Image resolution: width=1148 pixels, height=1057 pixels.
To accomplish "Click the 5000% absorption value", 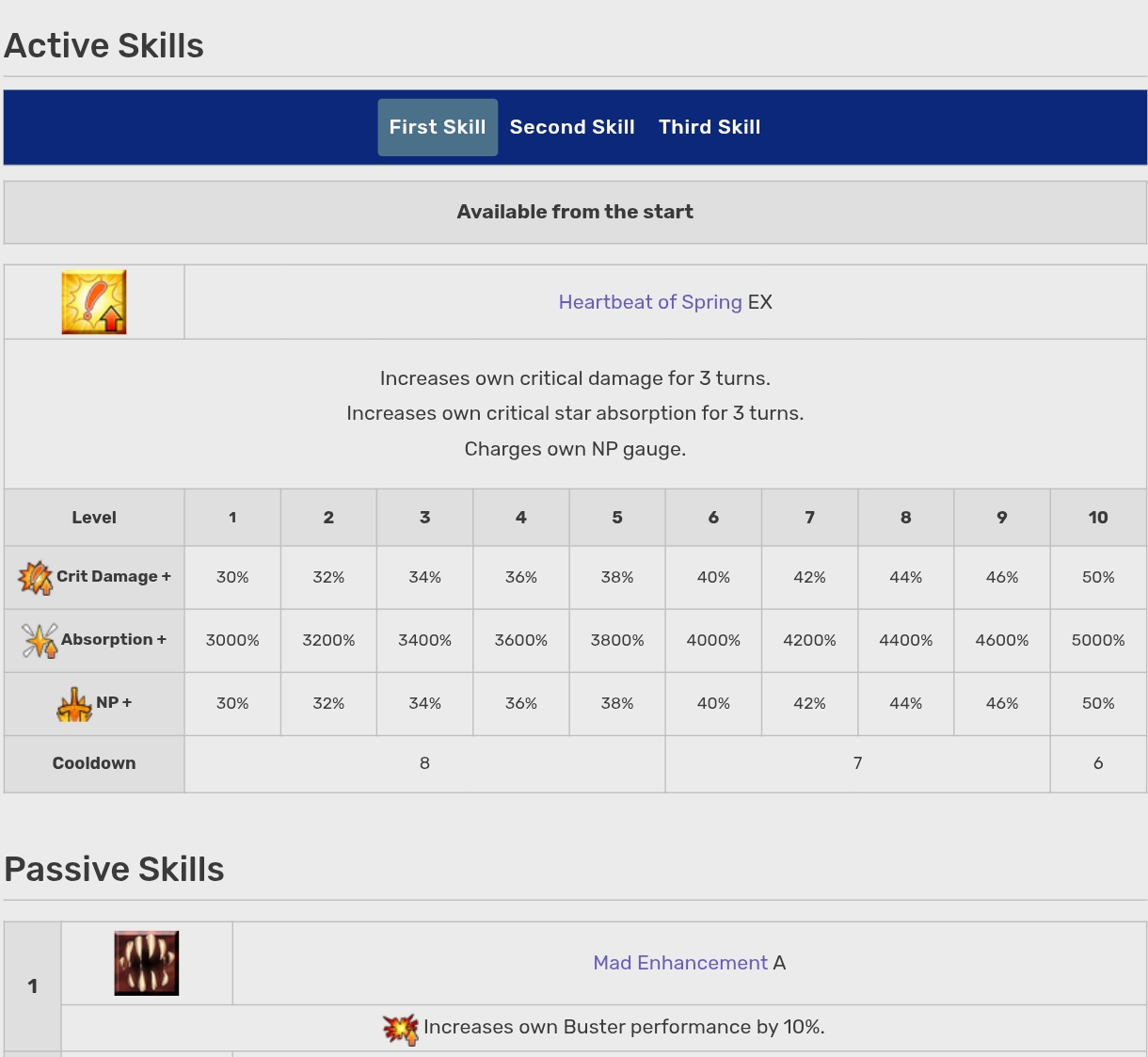I will pyautogui.click(x=1098, y=640).
